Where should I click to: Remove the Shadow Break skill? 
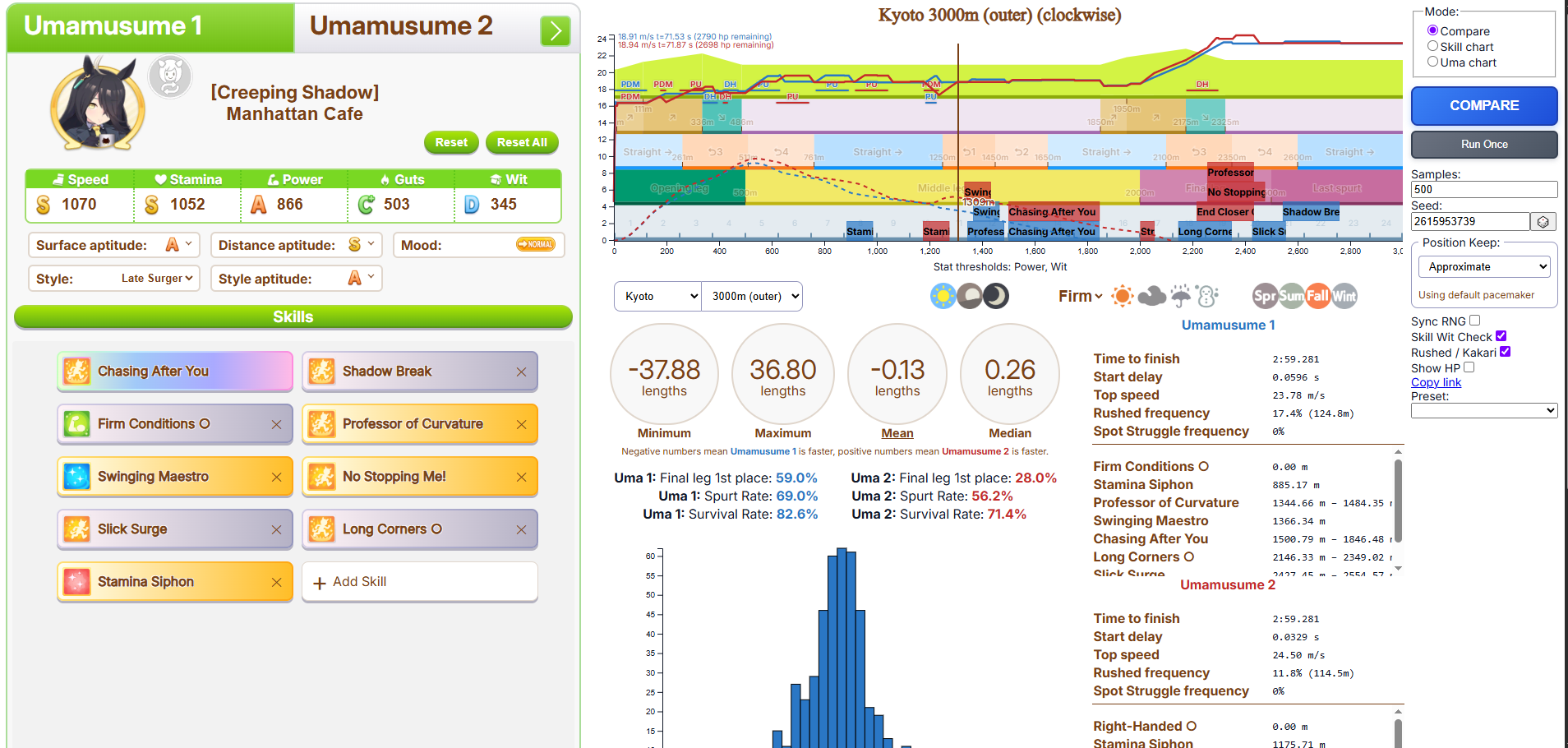point(521,372)
